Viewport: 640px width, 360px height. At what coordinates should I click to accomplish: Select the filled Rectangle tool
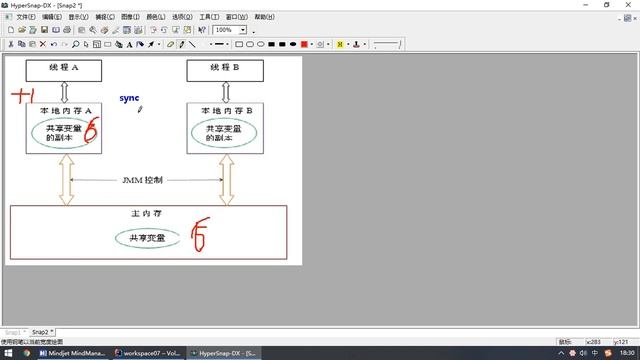pos(271,44)
